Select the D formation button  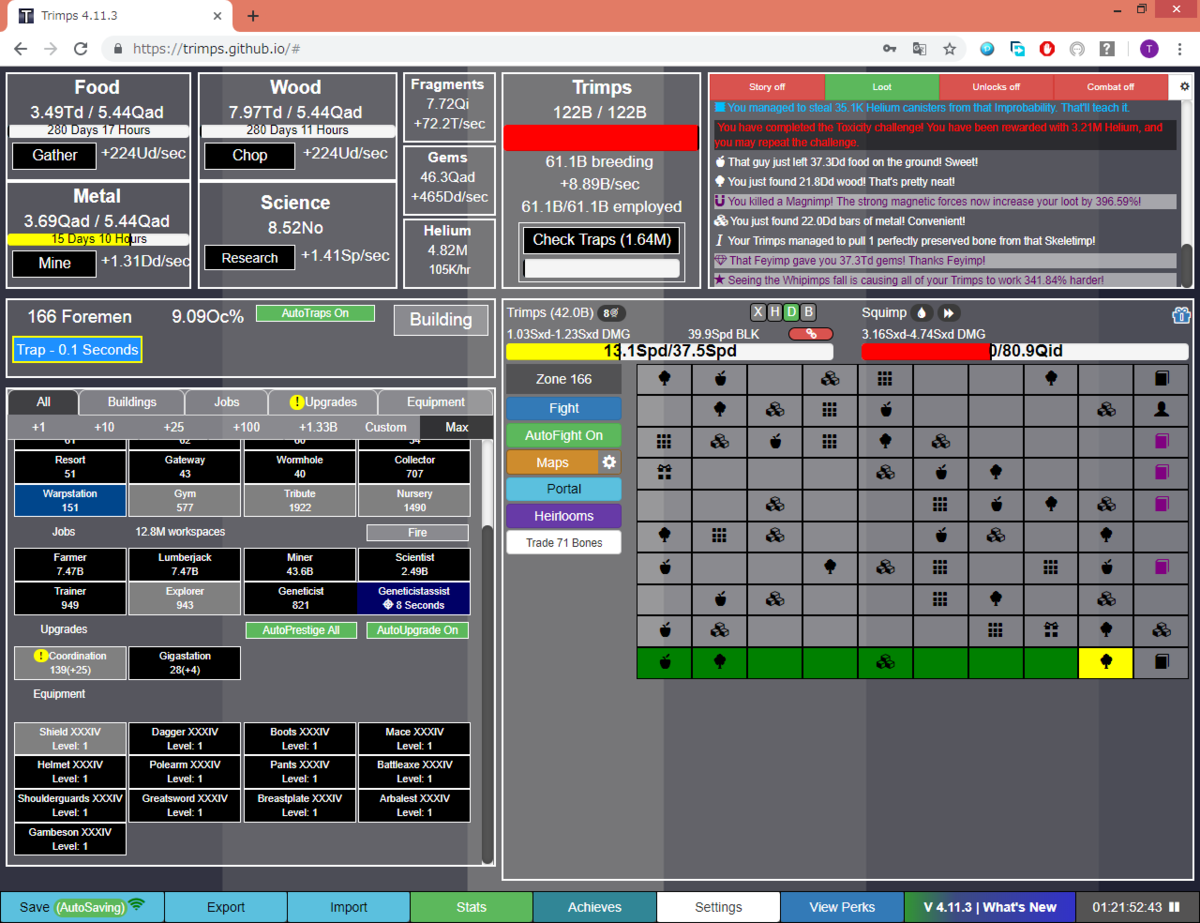point(791,312)
